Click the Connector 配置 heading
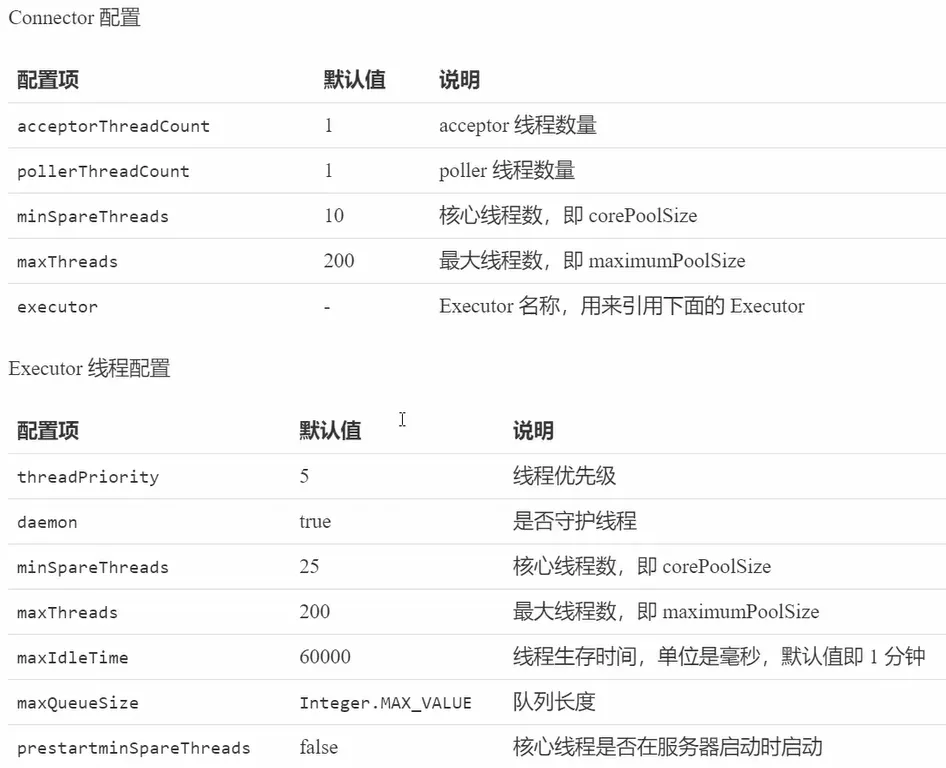This screenshot has height=768, width=946. (74, 17)
